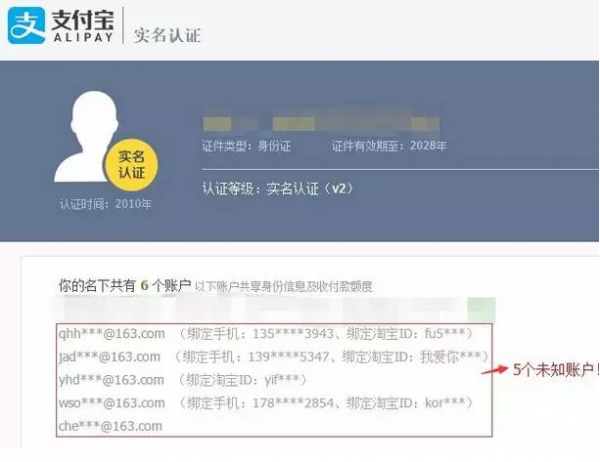Open the yhd***@163.com account entry

tap(110, 380)
